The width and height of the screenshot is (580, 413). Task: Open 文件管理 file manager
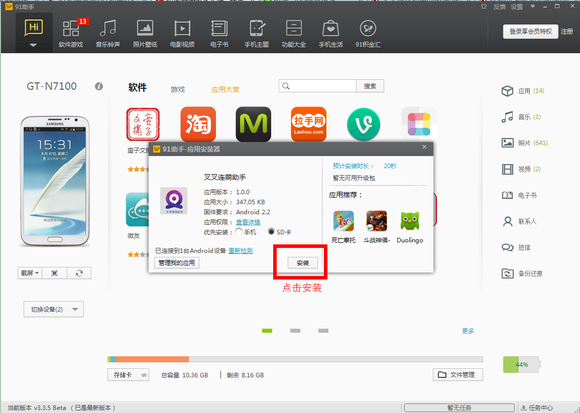(458, 375)
